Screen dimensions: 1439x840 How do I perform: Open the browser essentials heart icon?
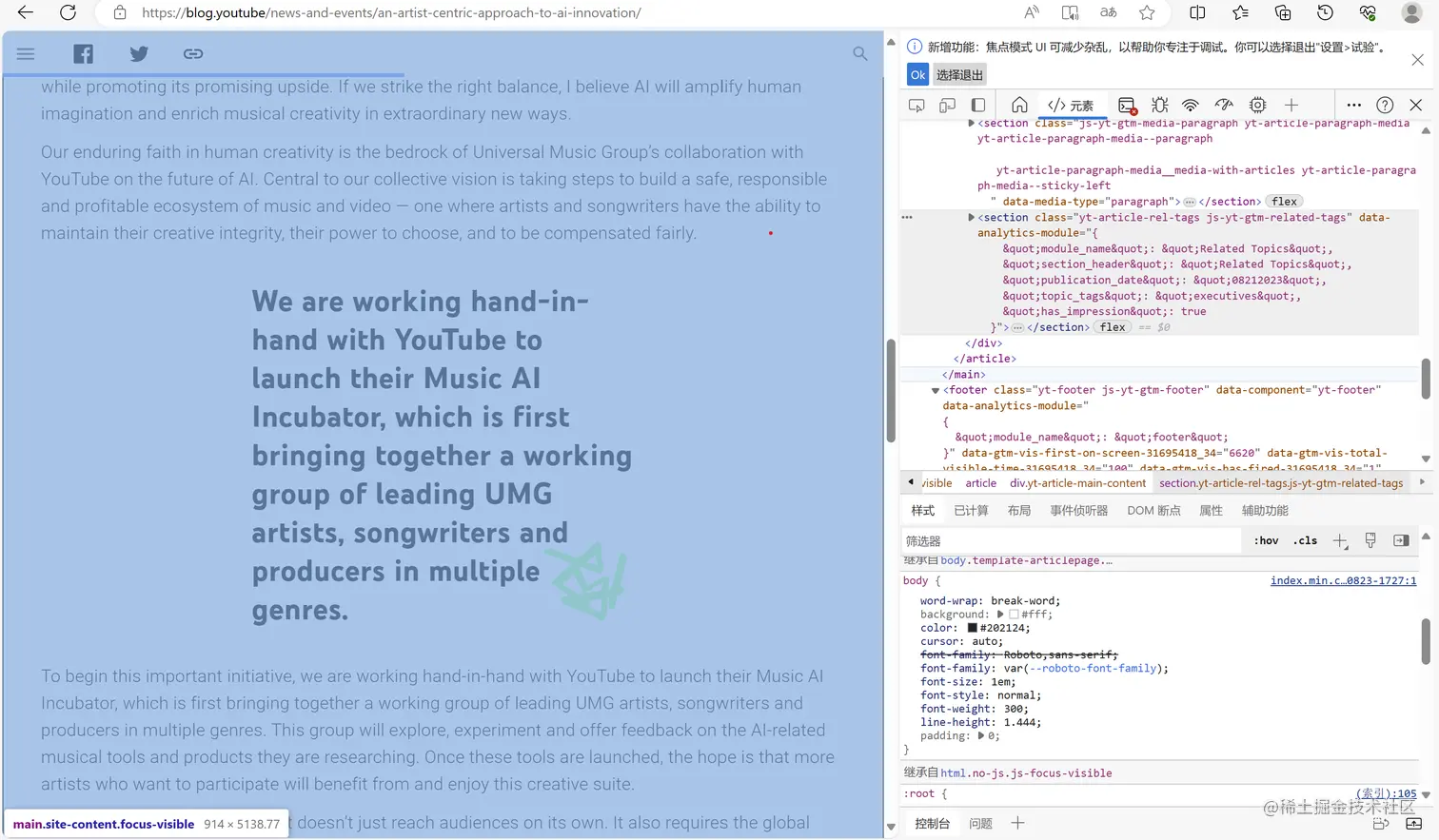point(1368,12)
